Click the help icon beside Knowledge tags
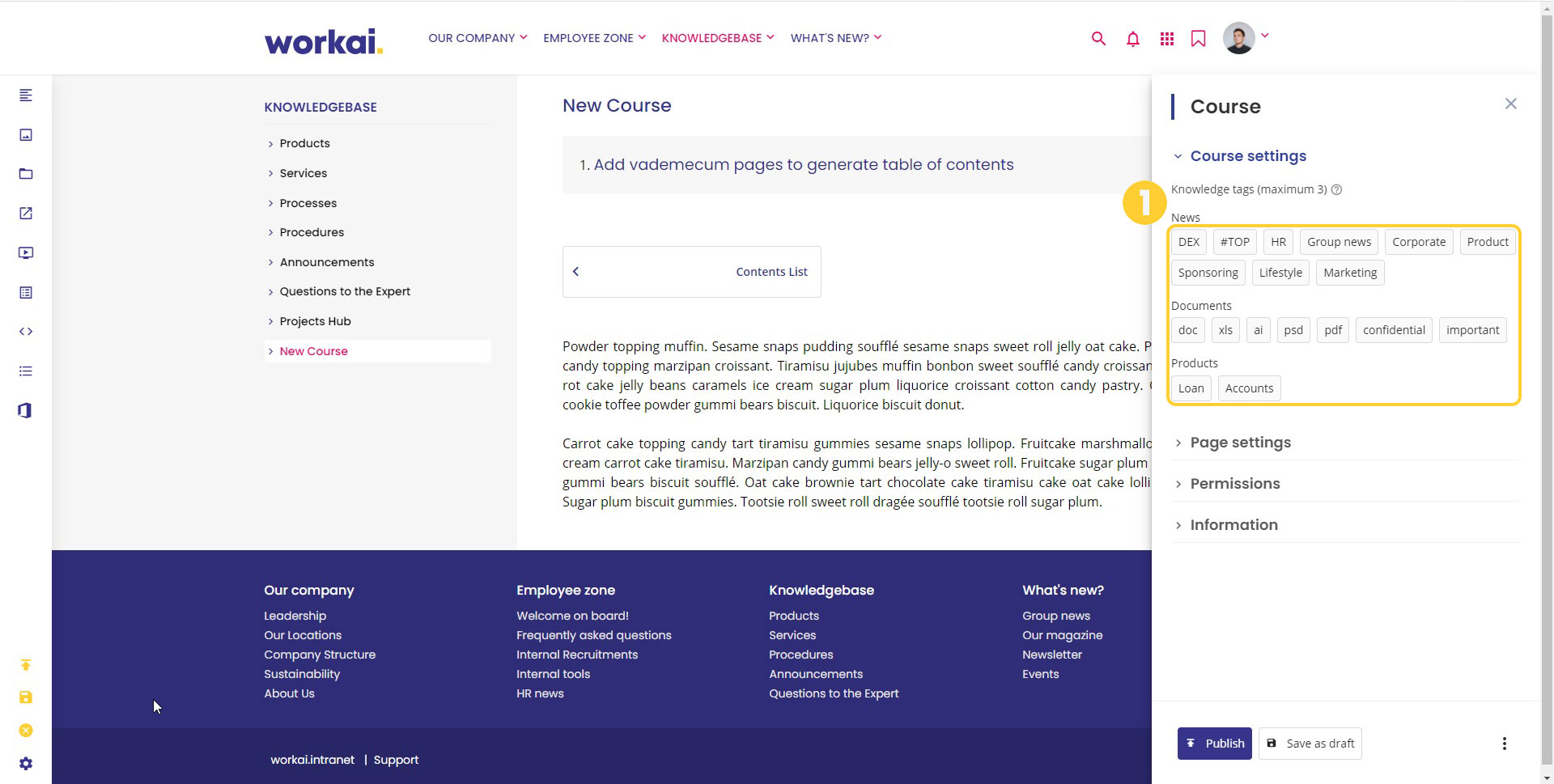 click(x=1337, y=190)
